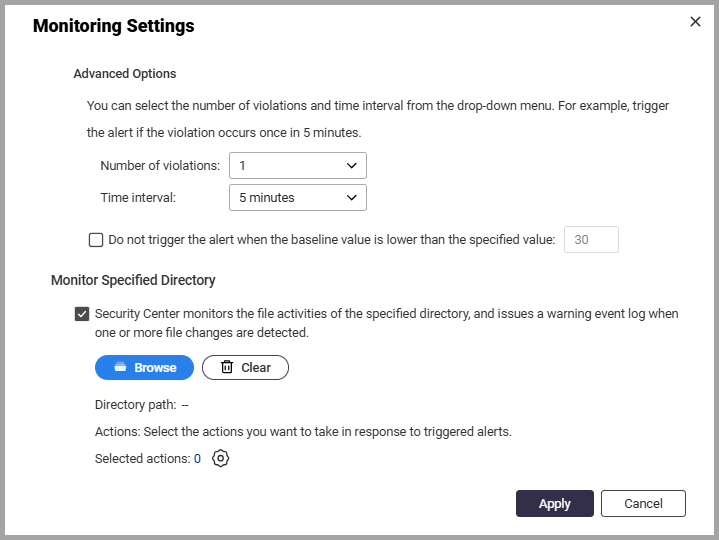719x540 pixels.
Task: Click the trash can icon on Clear
Action: [x=227, y=367]
